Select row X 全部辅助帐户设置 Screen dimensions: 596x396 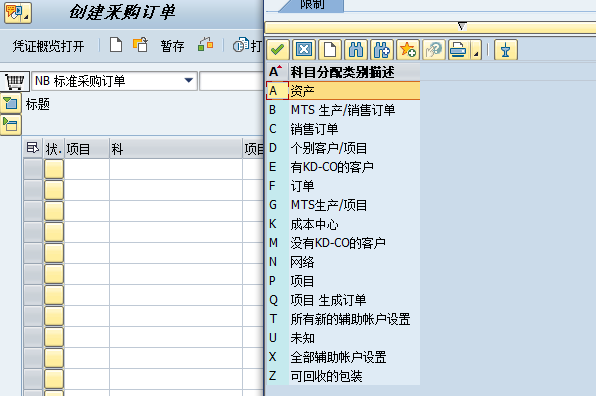(343, 357)
